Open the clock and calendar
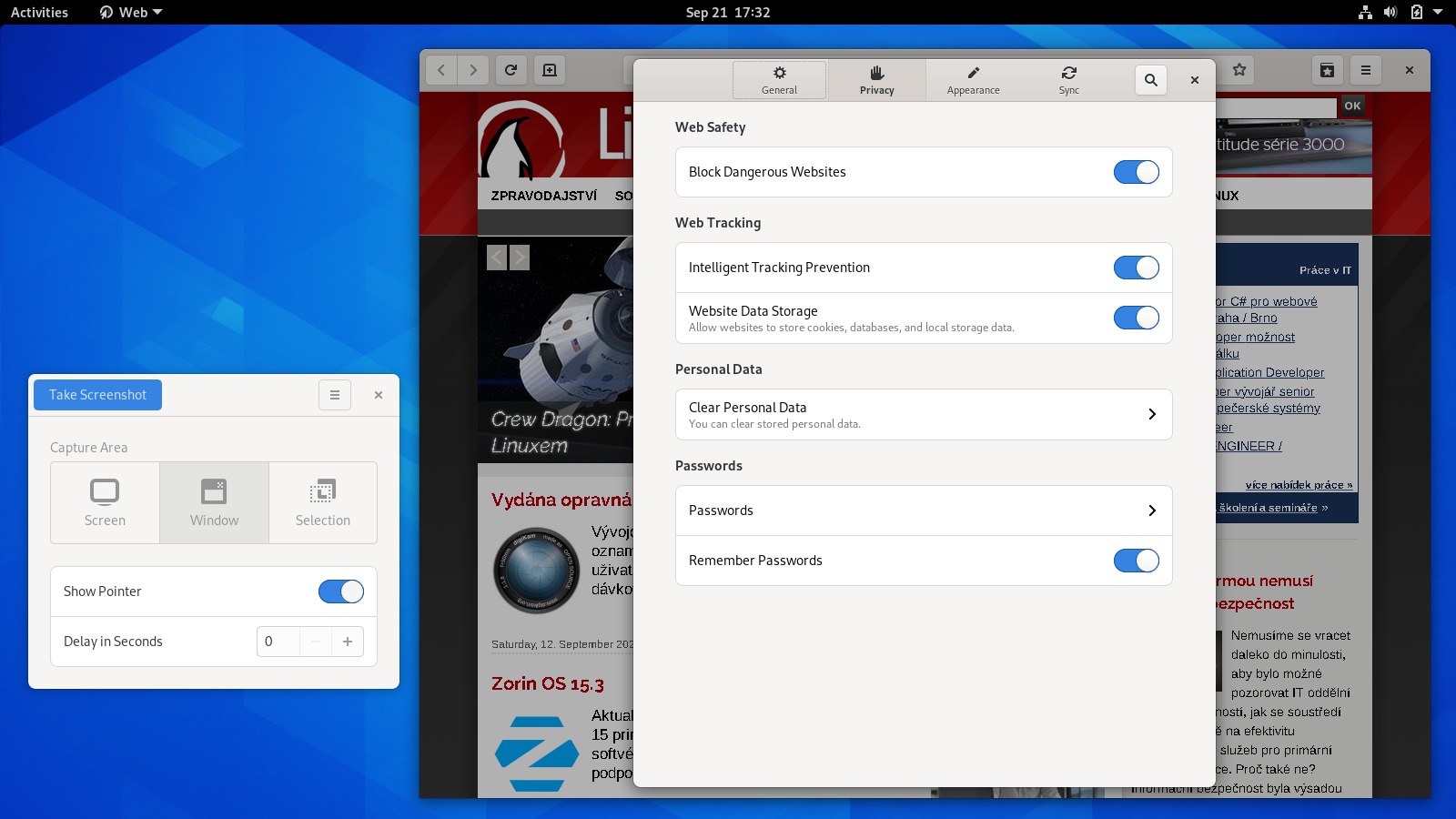 728,13
